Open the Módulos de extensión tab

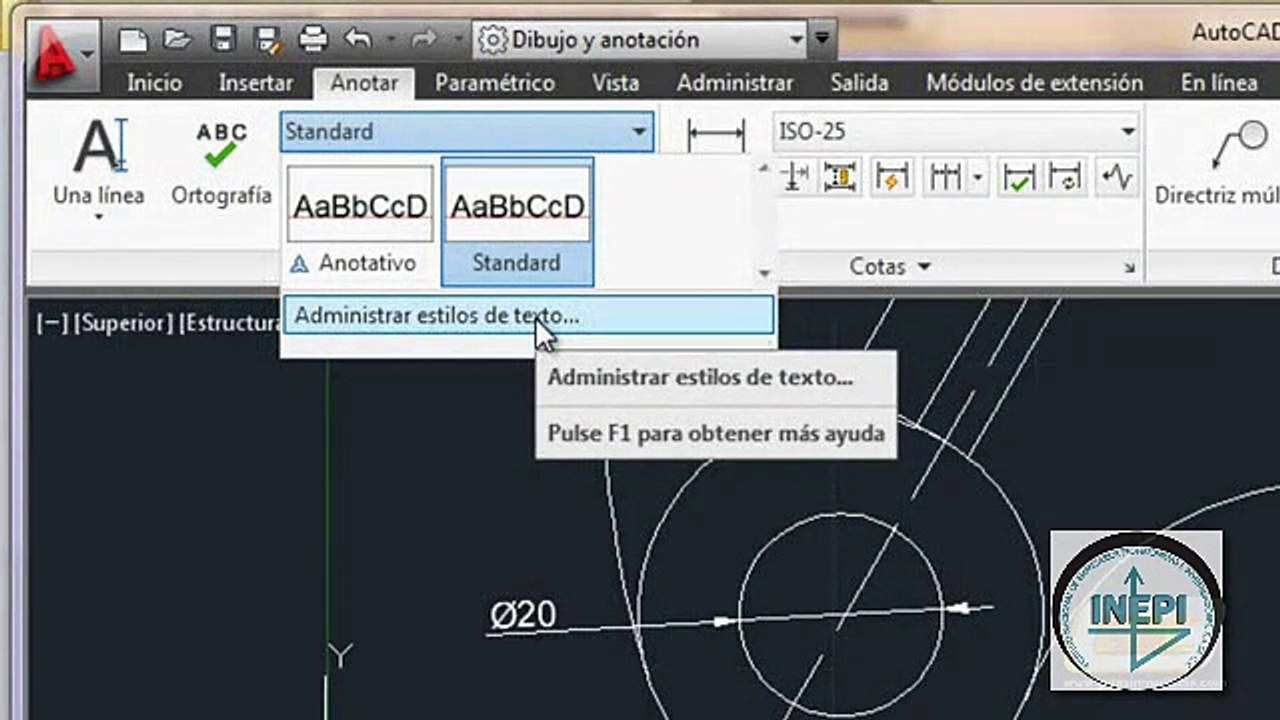(x=1035, y=83)
